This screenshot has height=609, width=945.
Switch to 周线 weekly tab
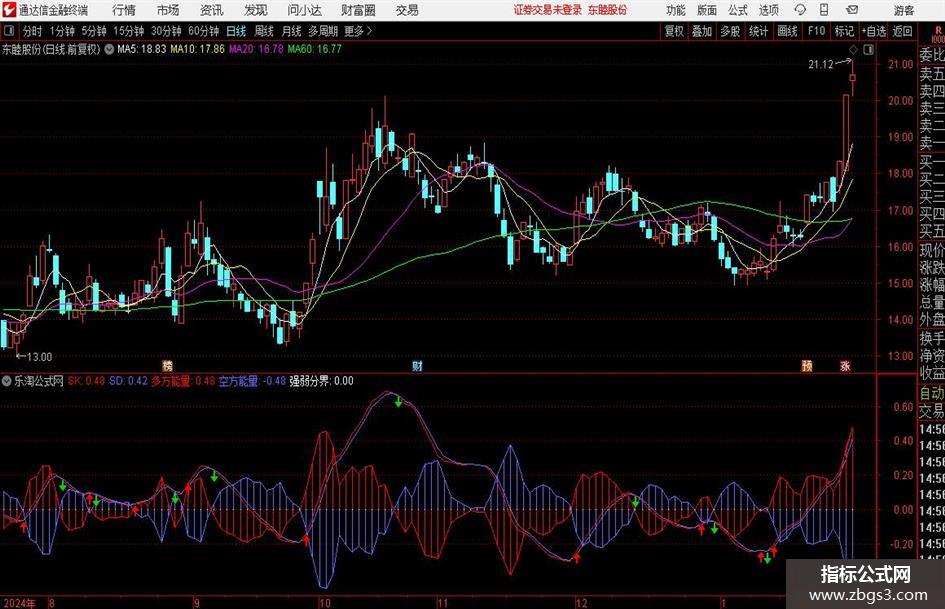tap(264, 31)
